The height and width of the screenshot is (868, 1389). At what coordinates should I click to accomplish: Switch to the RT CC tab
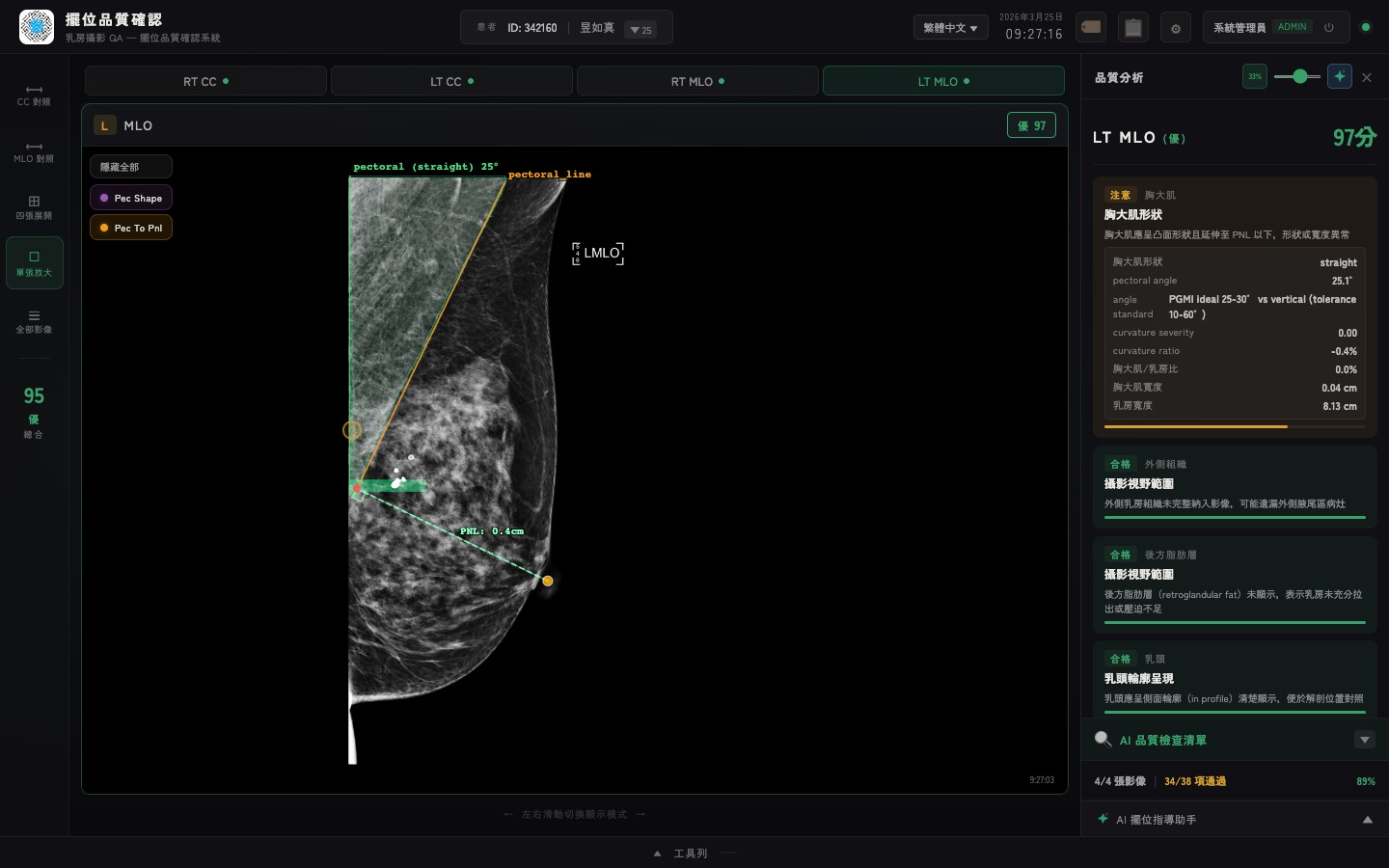tap(206, 81)
